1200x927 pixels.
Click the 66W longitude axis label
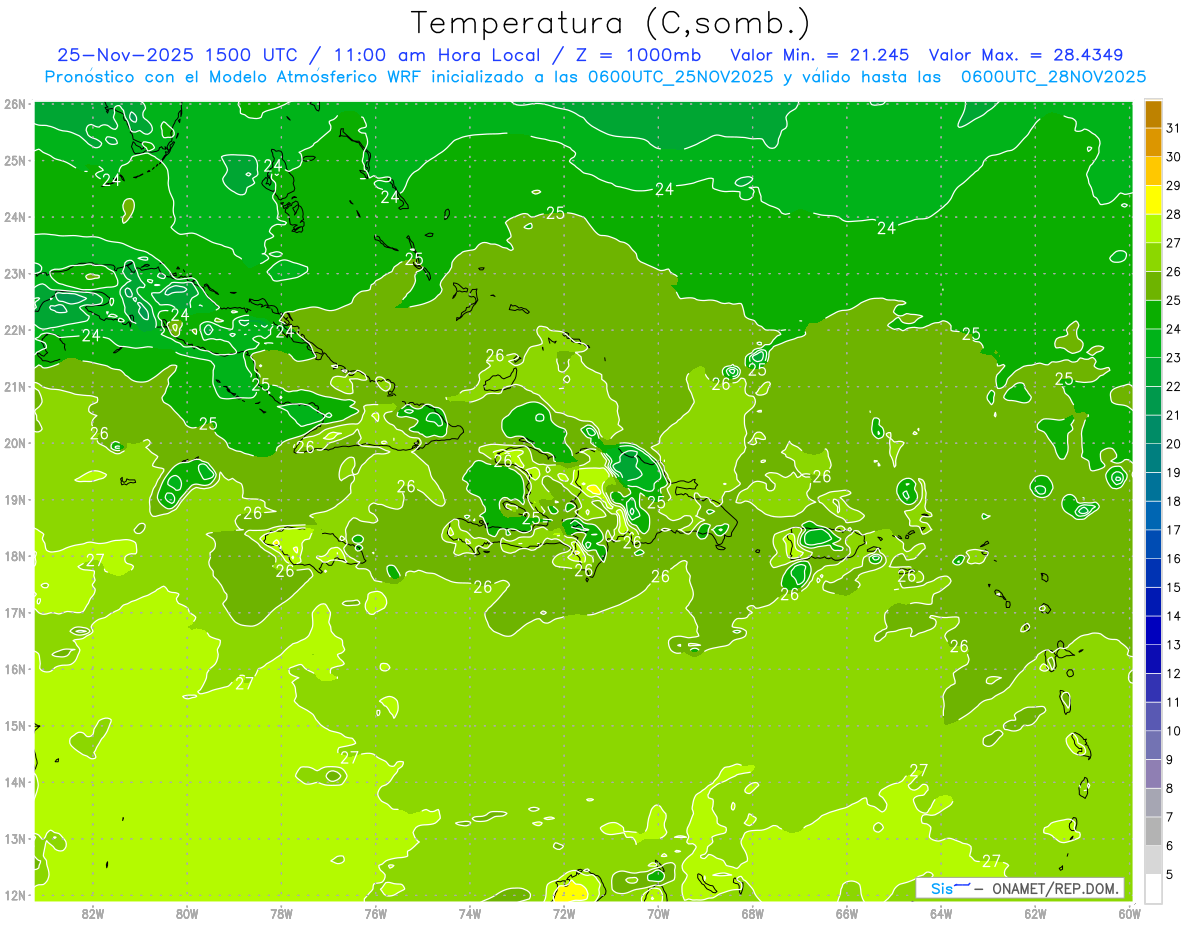pos(847,913)
